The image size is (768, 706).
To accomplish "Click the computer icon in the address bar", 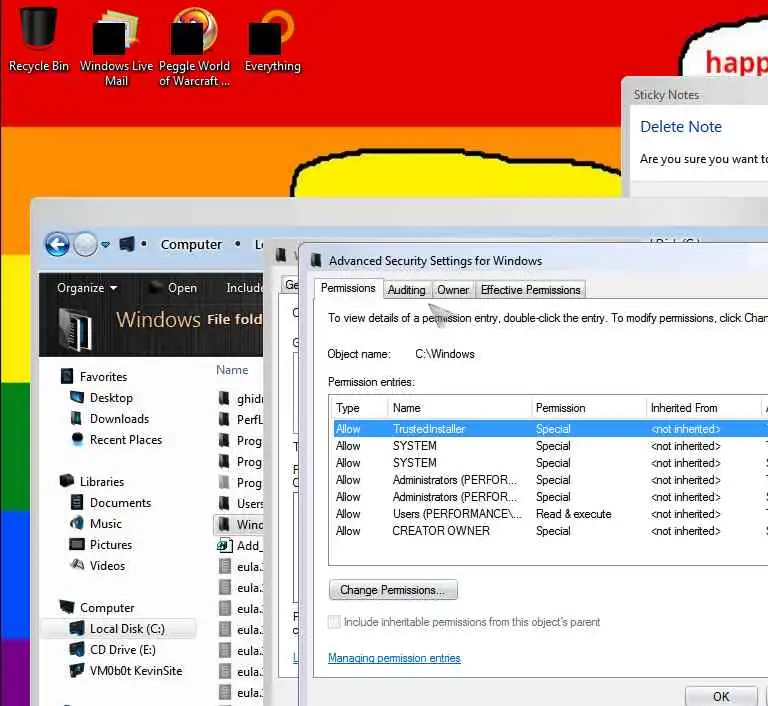I will 127,243.
